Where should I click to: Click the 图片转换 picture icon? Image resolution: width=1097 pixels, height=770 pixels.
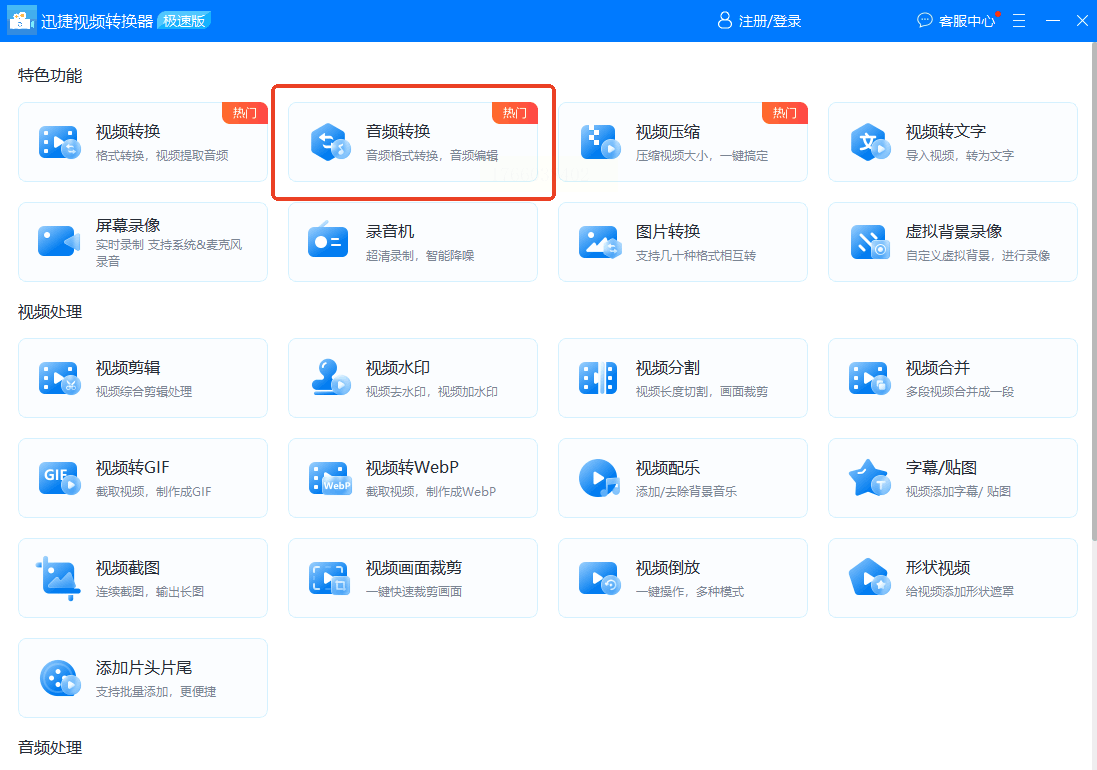point(600,242)
